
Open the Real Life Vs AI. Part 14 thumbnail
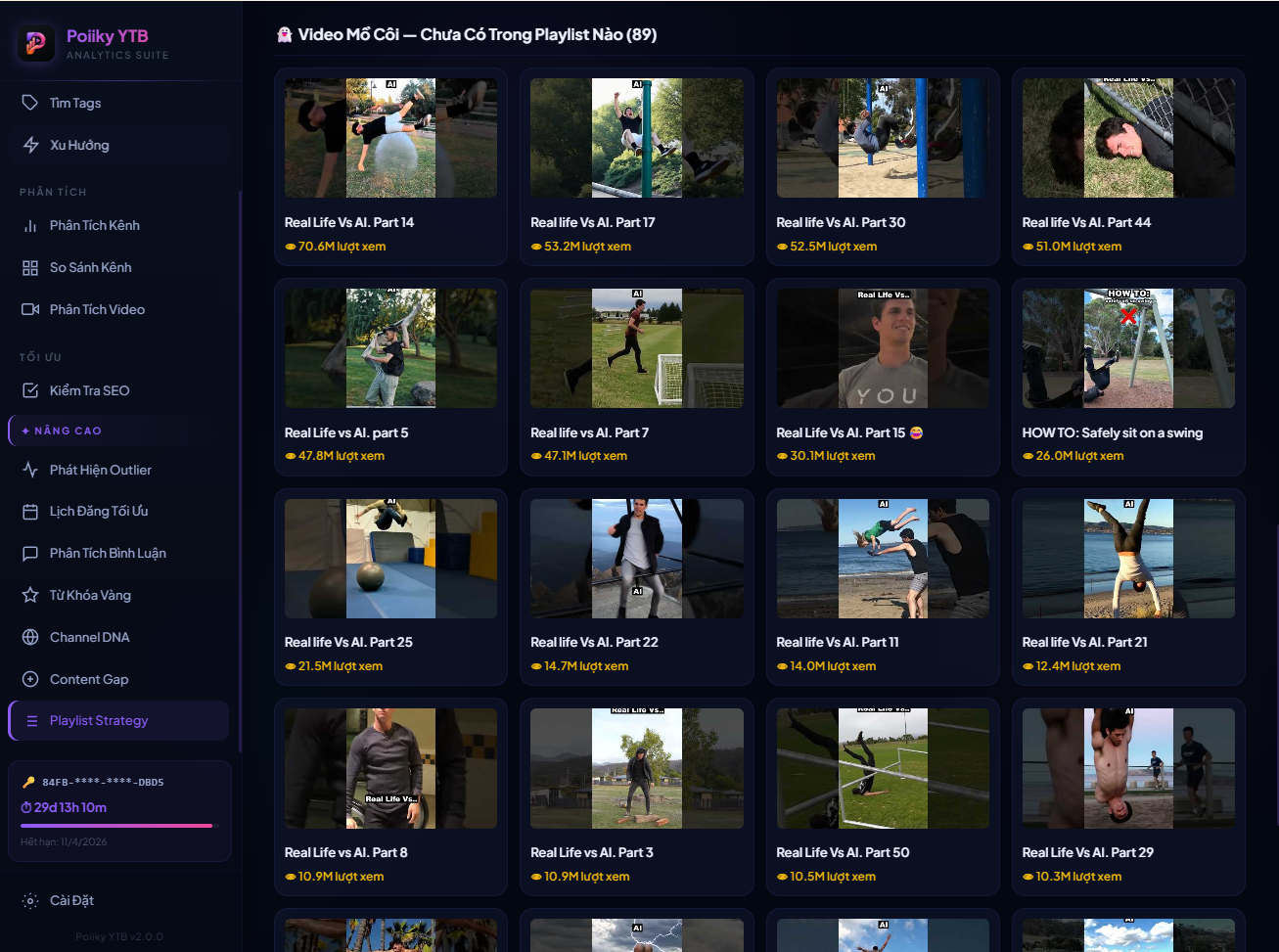(390, 139)
